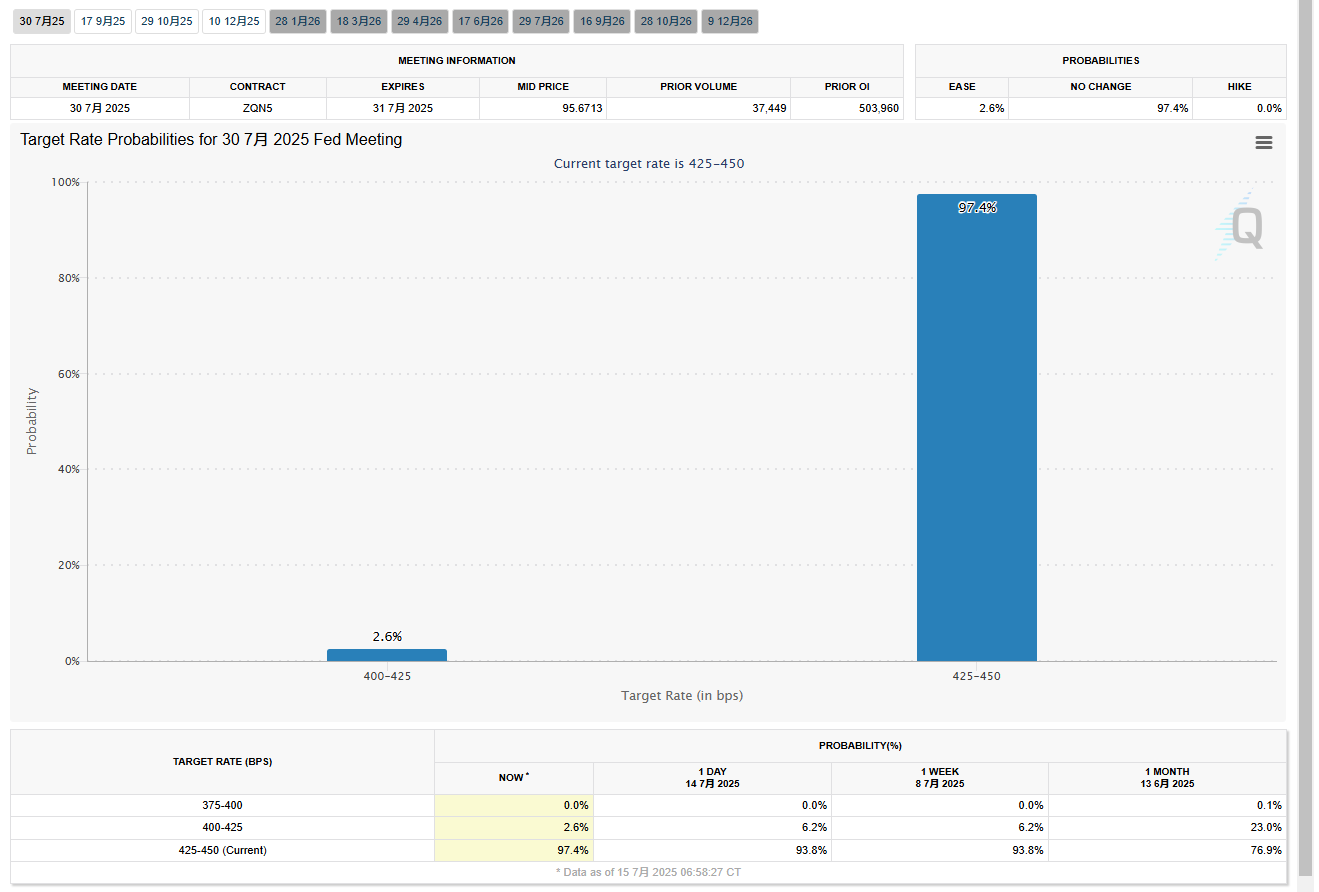The width and height of the screenshot is (1319, 892).
Task: Click the 100% y-axis label
Action: (64, 182)
